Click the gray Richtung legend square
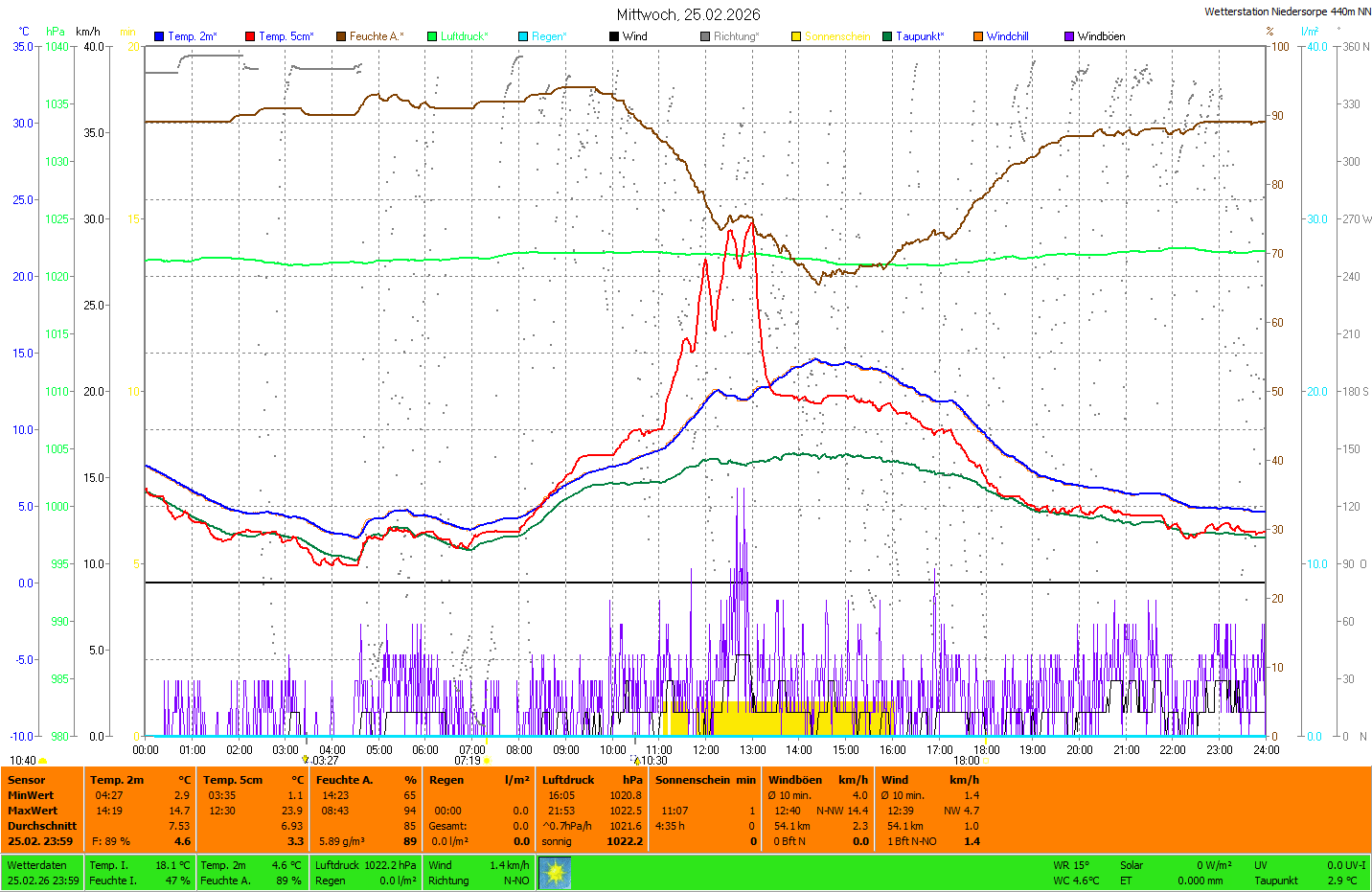 (x=705, y=36)
